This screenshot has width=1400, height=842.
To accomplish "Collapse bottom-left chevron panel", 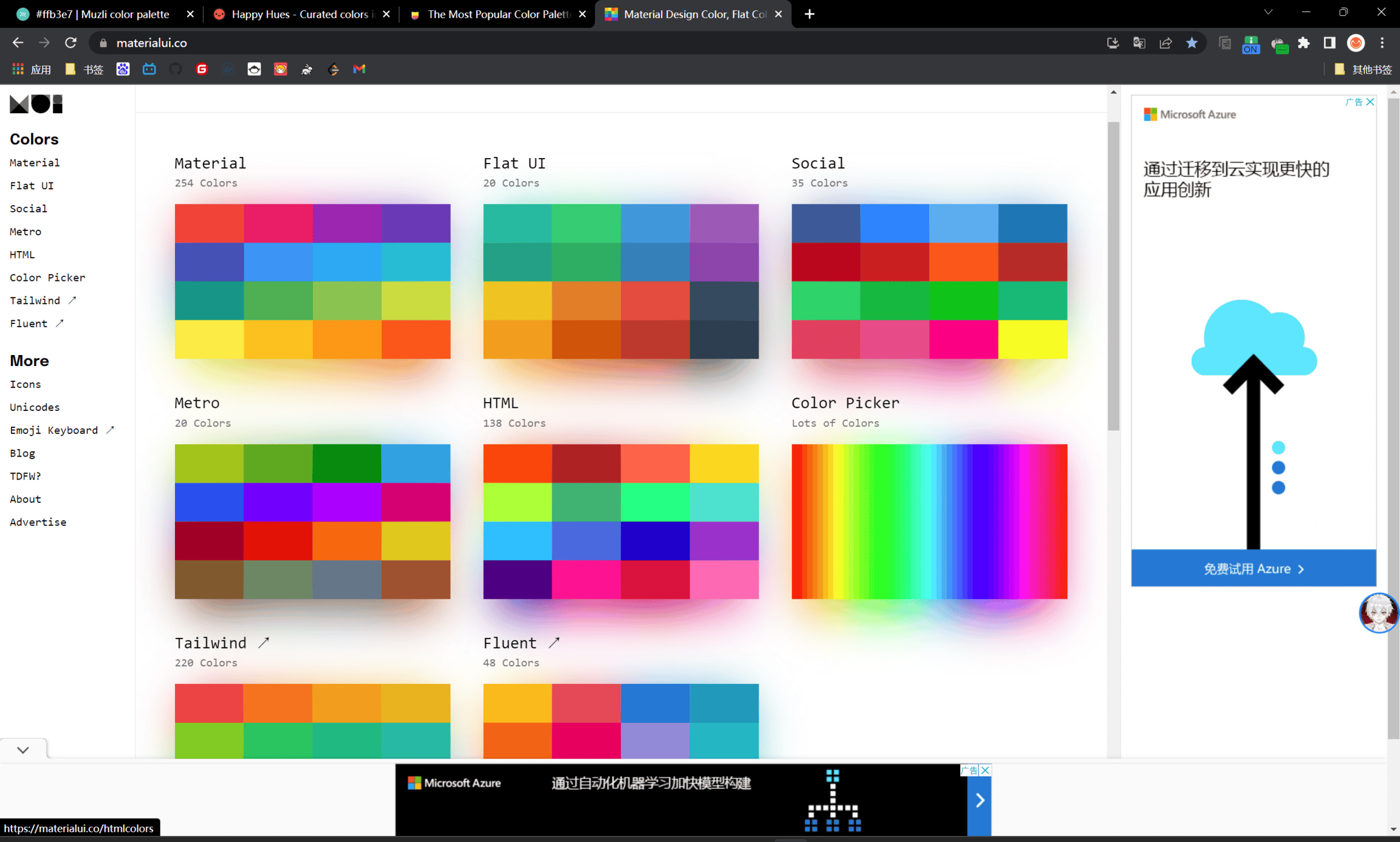I will pos(23,750).
